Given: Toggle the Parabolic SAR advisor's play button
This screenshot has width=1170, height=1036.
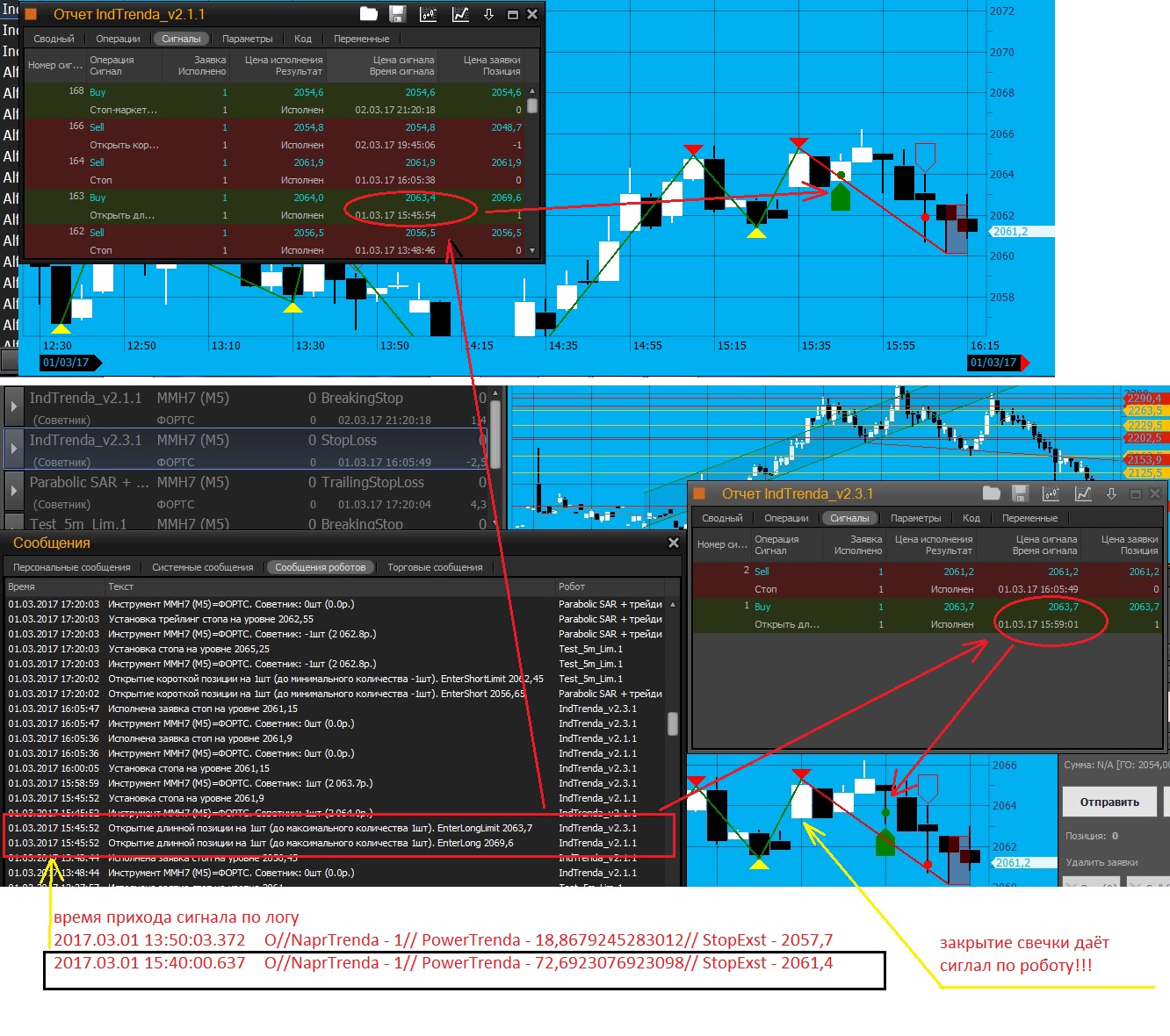Looking at the screenshot, I should [x=14, y=491].
